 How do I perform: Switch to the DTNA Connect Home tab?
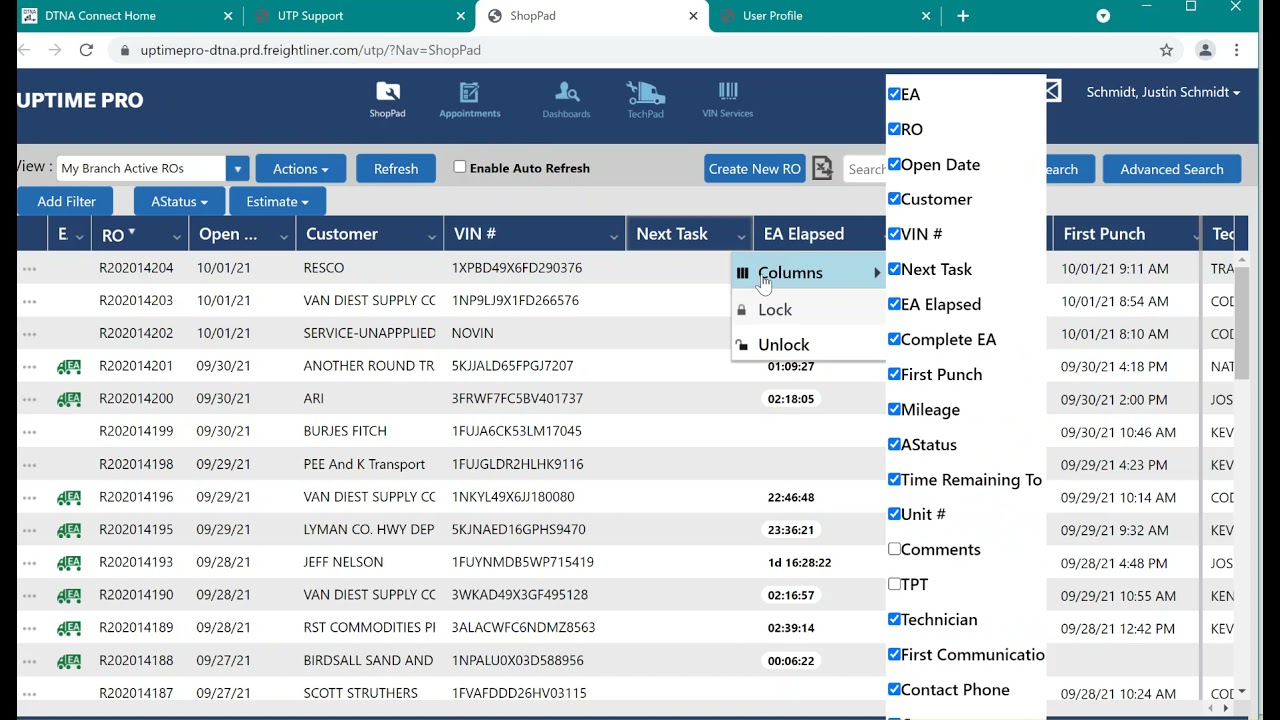click(126, 16)
